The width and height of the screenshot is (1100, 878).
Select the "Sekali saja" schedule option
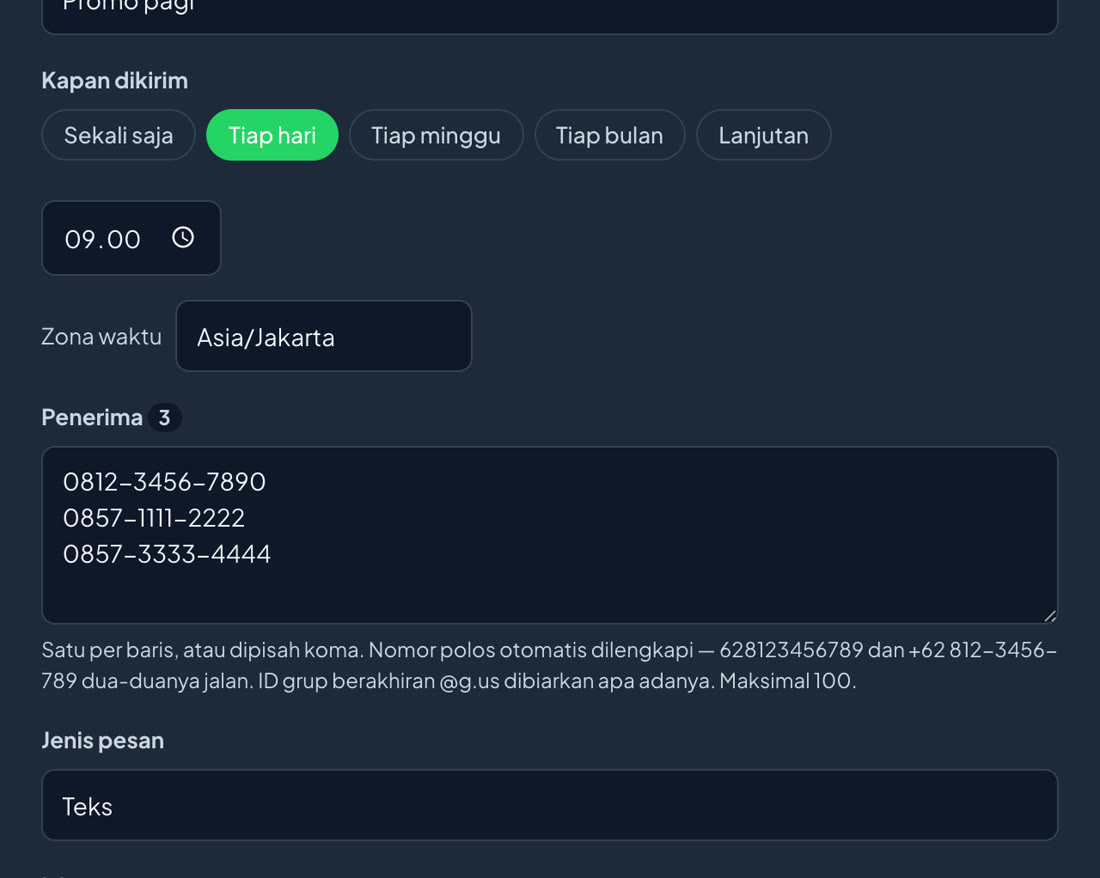click(119, 135)
